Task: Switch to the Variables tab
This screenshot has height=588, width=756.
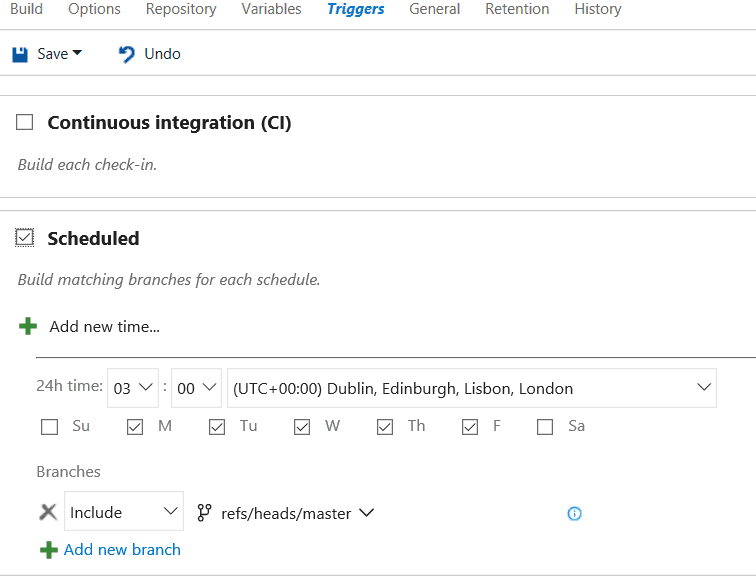Action: [x=271, y=9]
